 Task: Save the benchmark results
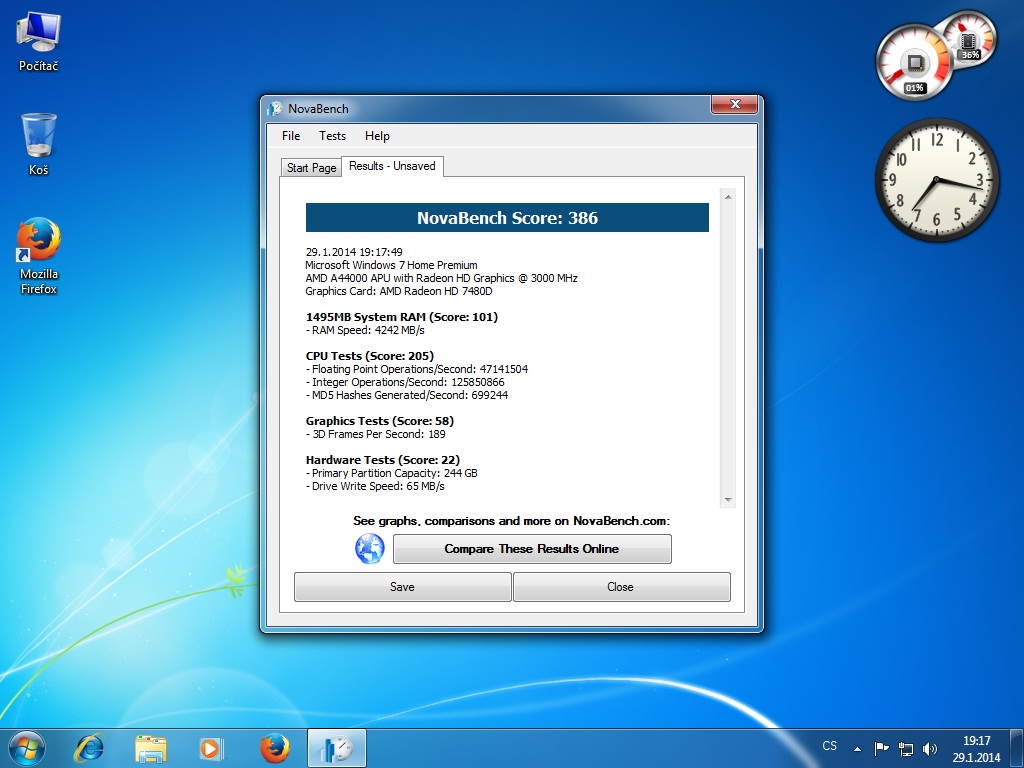402,587
